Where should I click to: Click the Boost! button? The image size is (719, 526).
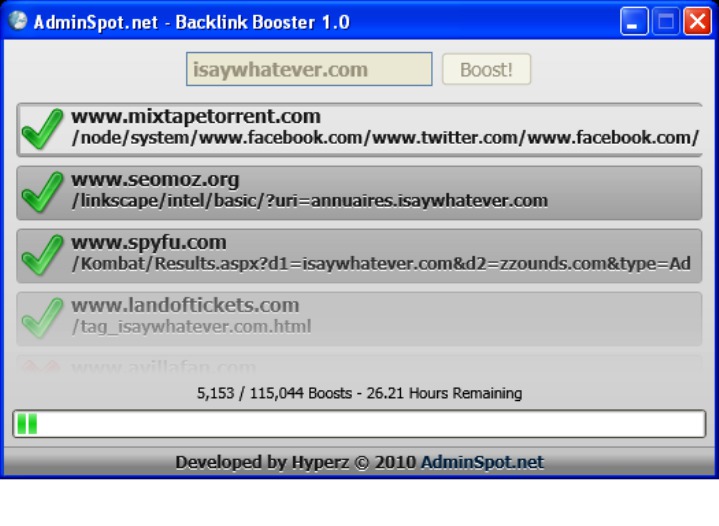pos(487,69)
